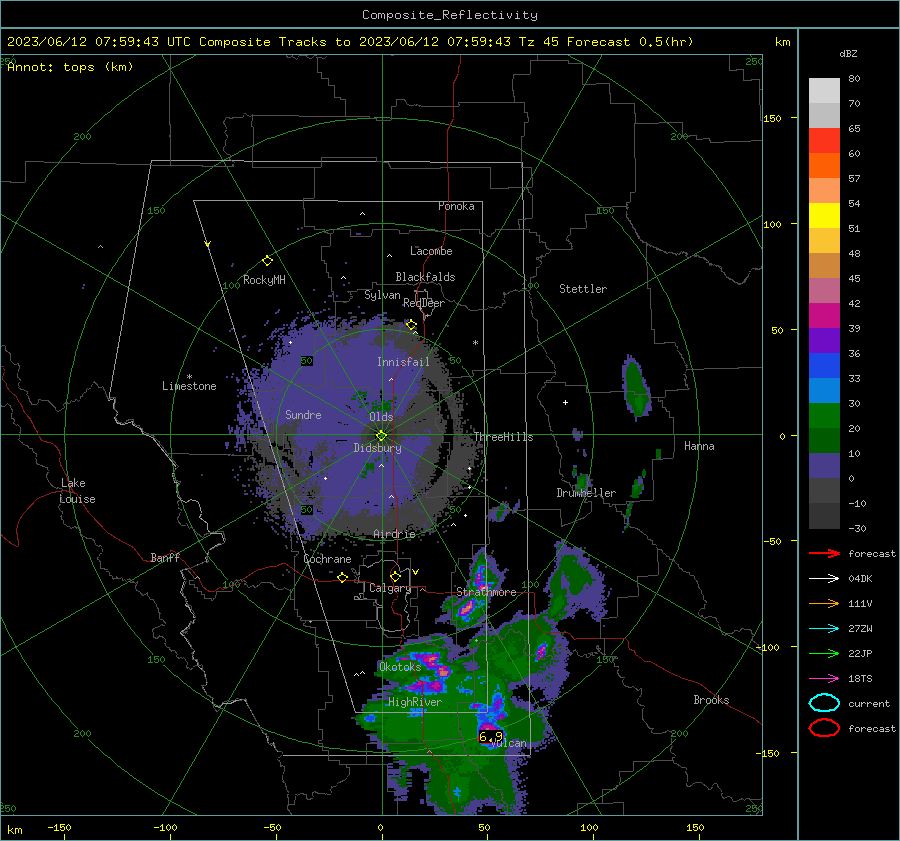The height and width of the screenshot is (841, 900).
Task: Click the Vulcan town label
Action: tap(509, 743)
